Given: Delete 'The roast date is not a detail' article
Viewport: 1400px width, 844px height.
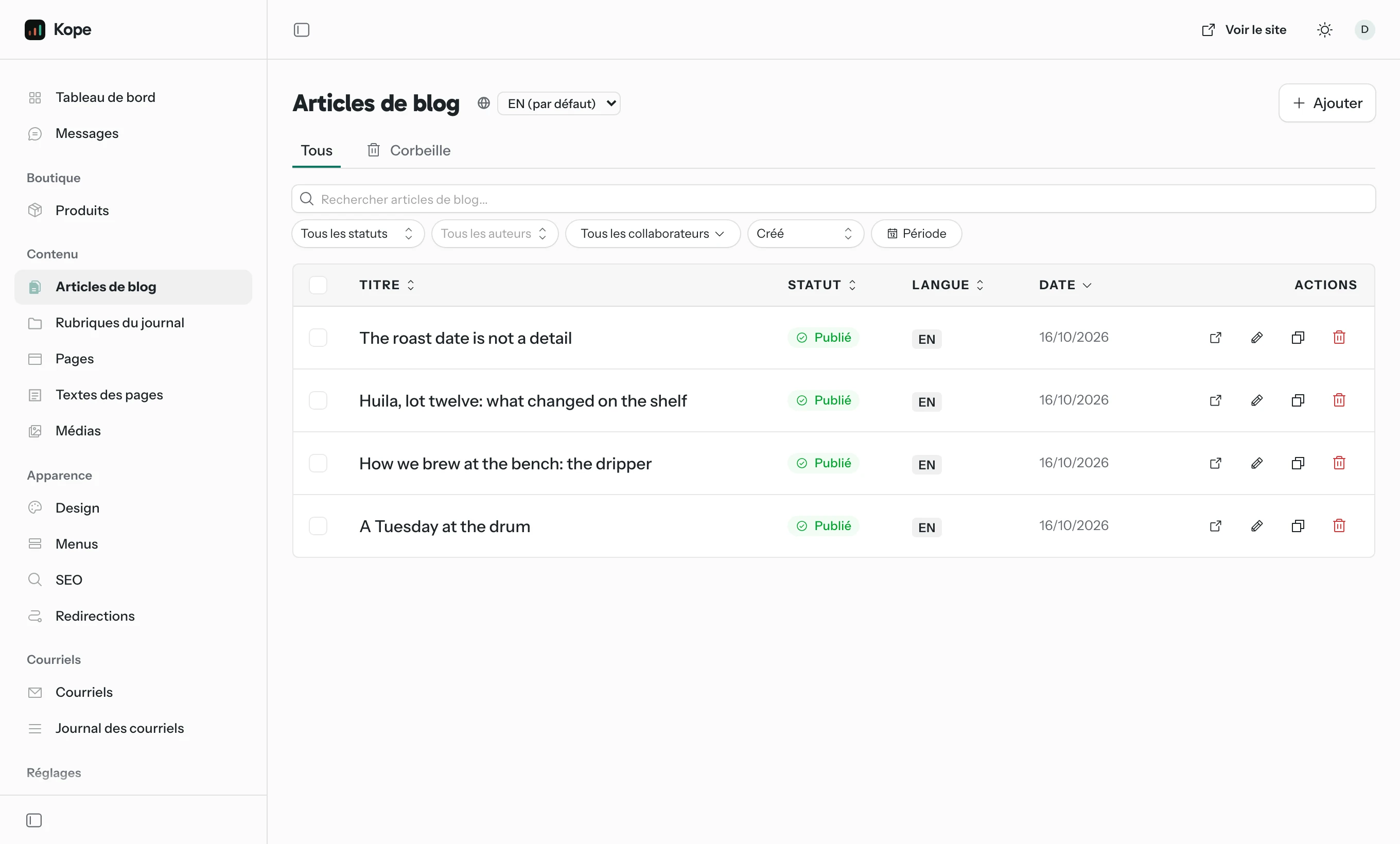Looking at the screenshot, I should pos(1339,338).
